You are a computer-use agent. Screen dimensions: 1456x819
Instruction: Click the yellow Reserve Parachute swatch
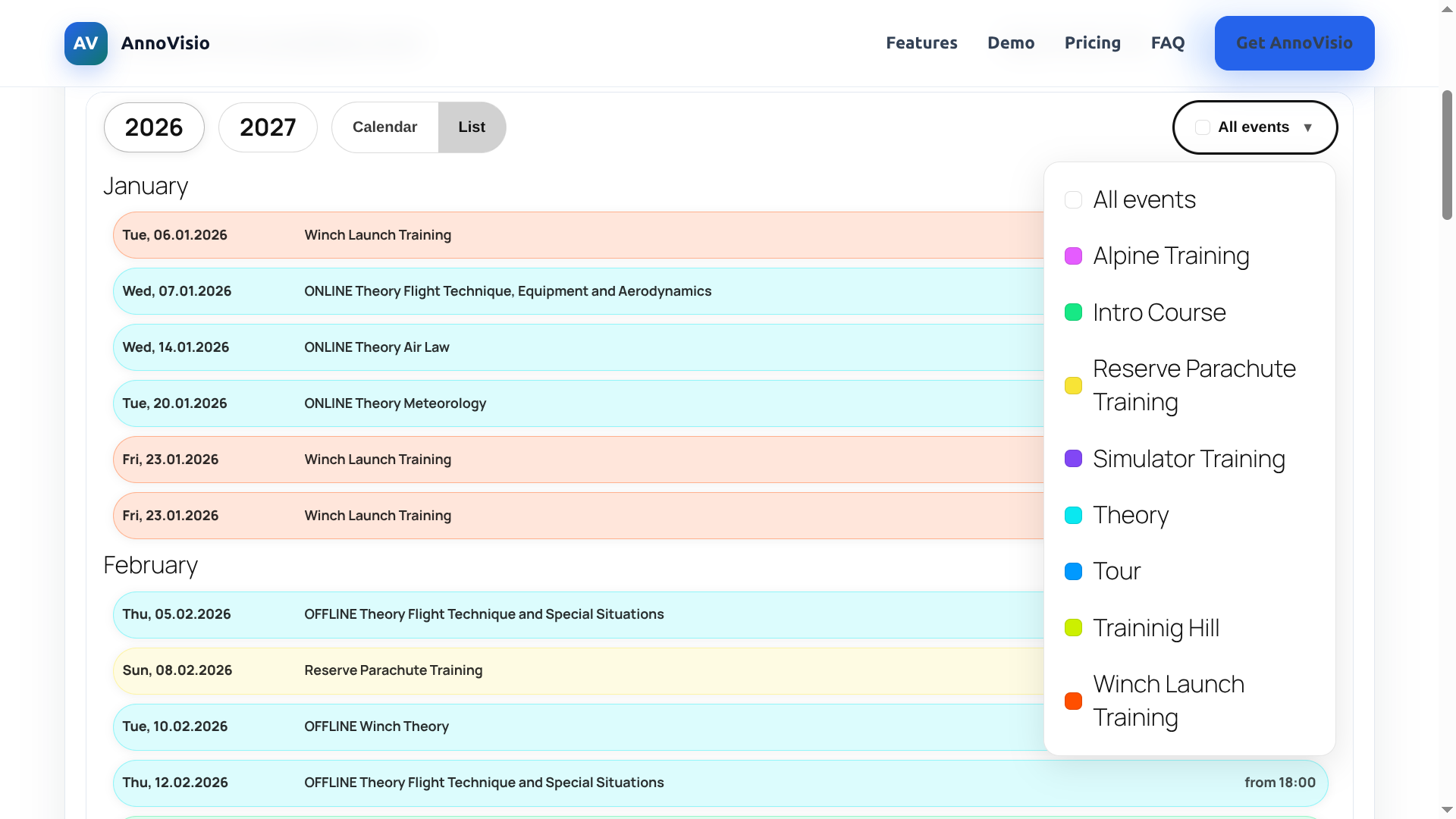[1073, 385]
